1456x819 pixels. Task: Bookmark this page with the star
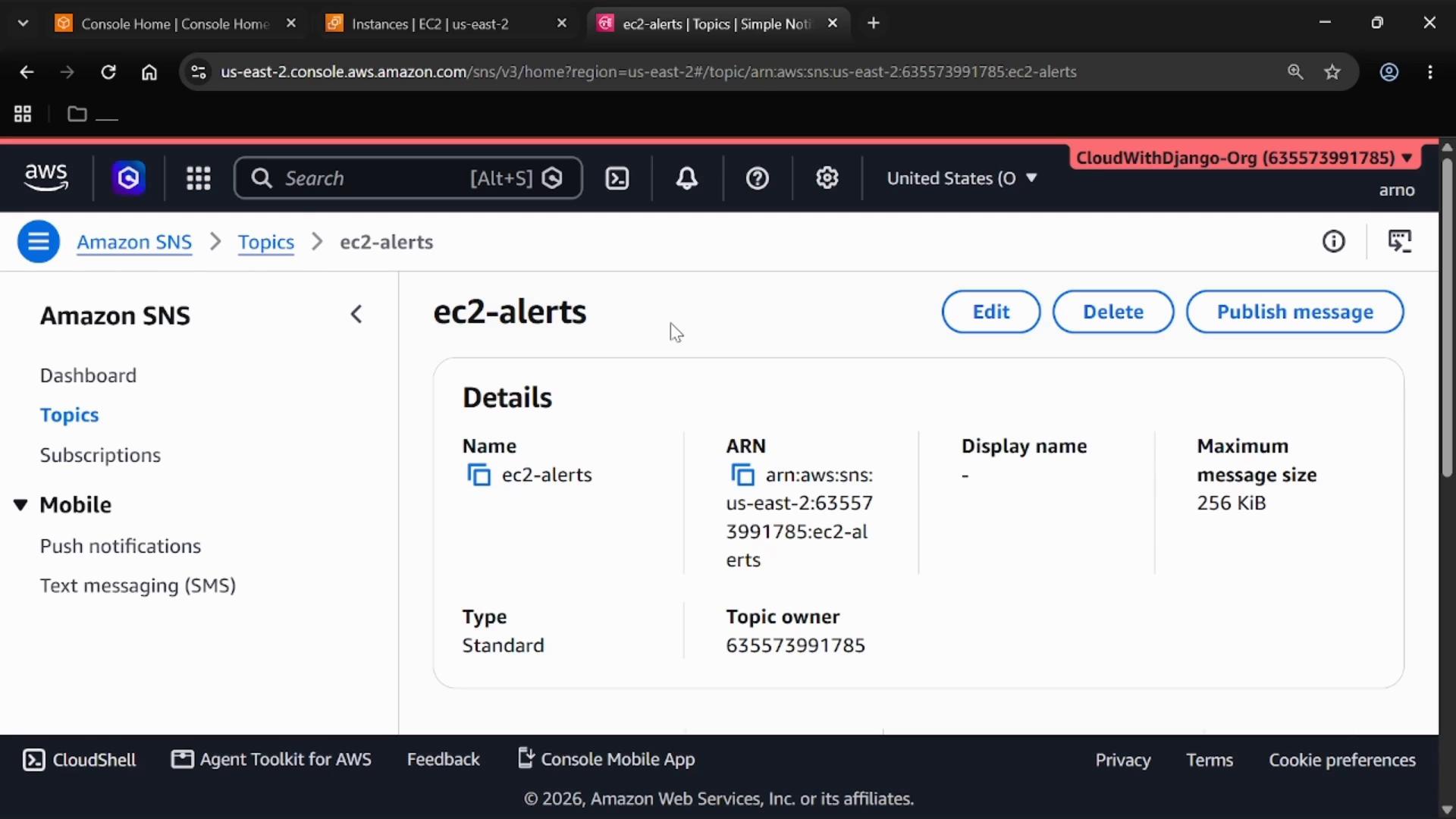tap(1332, 72)
